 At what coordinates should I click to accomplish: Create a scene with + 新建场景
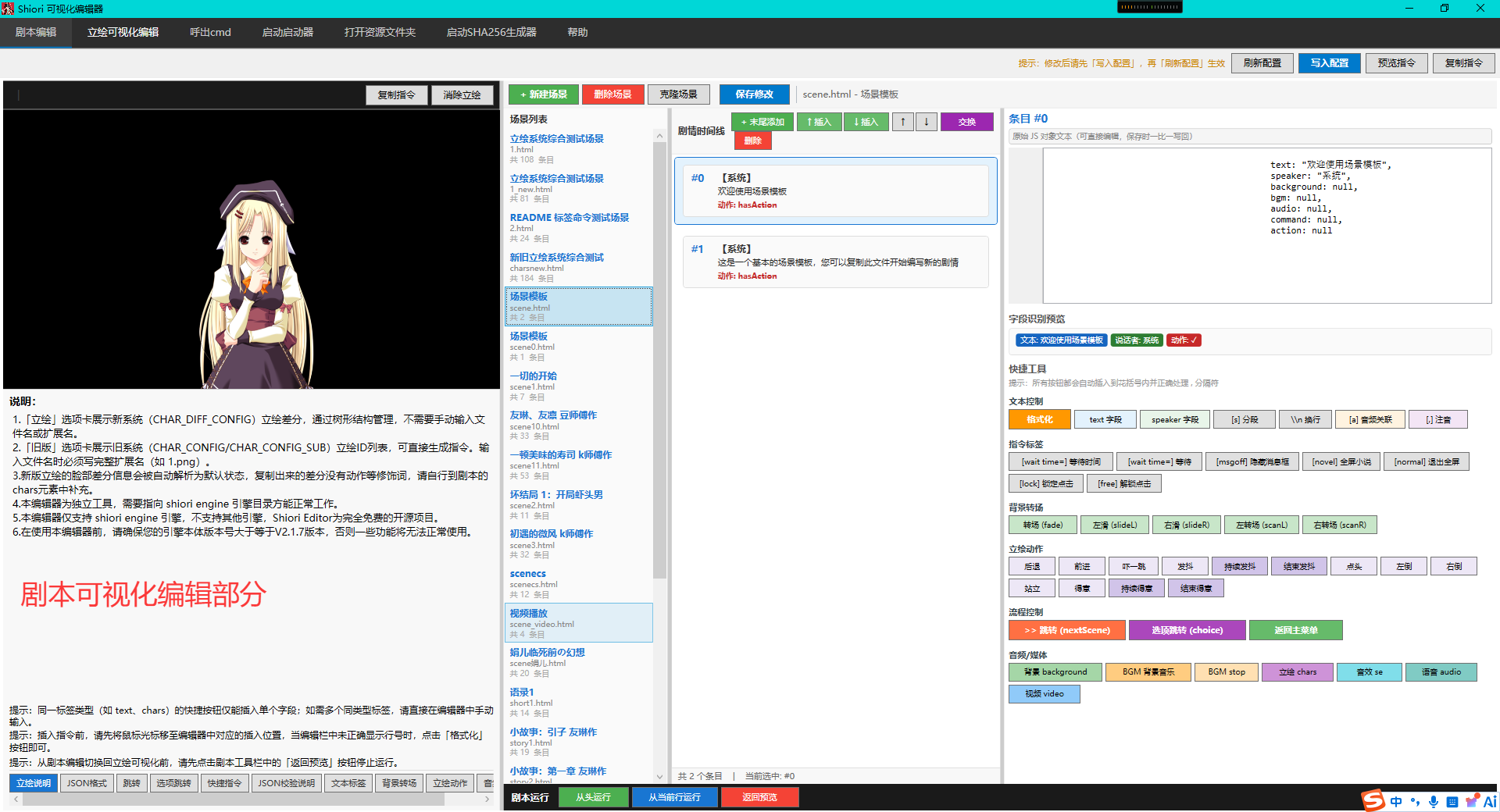(544, 94)
